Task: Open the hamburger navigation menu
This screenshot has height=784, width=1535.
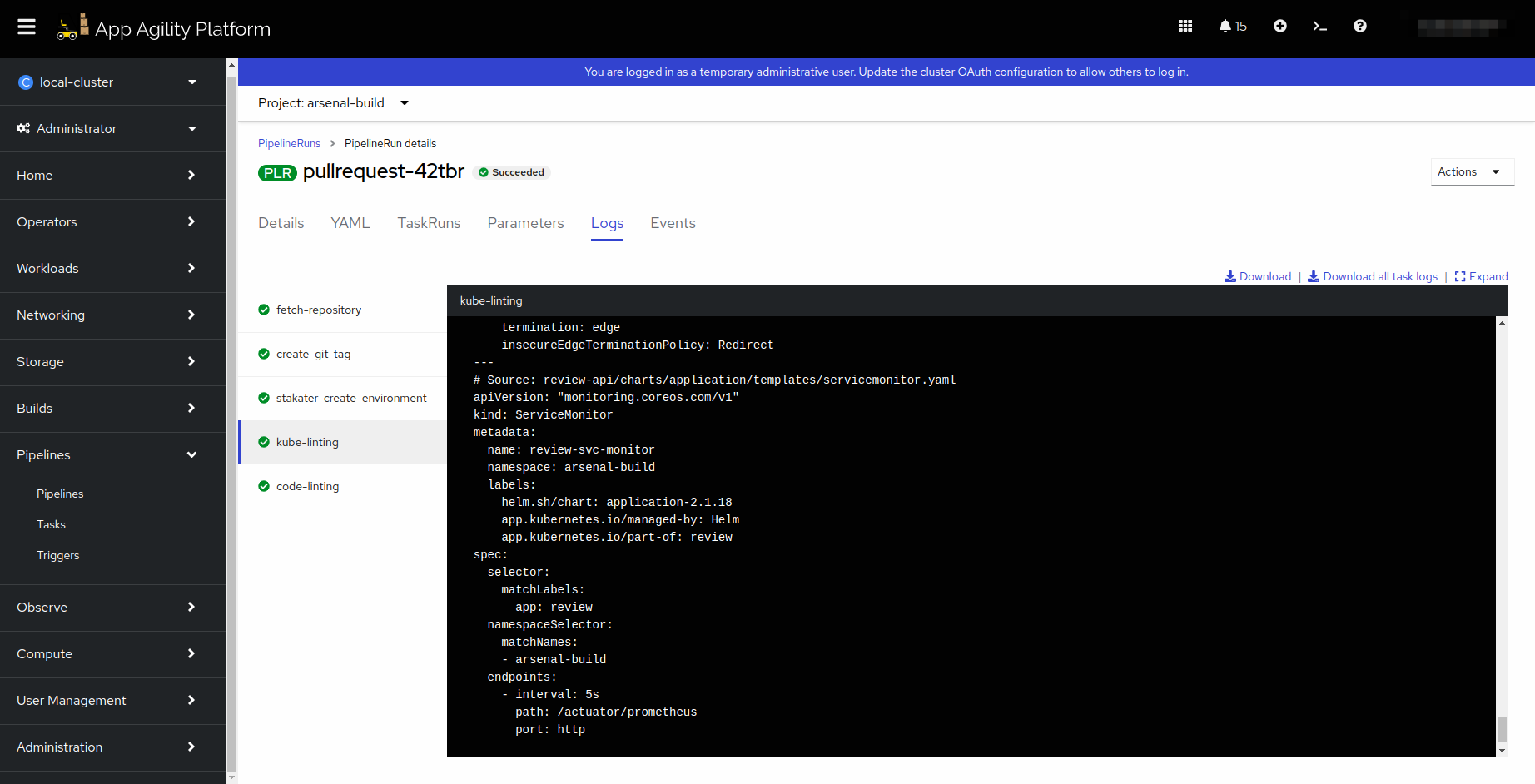Action: pos(27,27)
